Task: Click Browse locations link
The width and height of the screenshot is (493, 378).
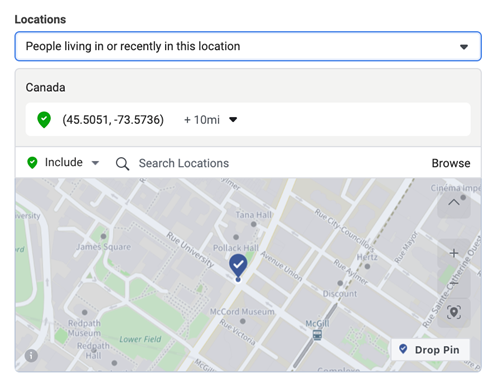Action: (x=451, y=163)
